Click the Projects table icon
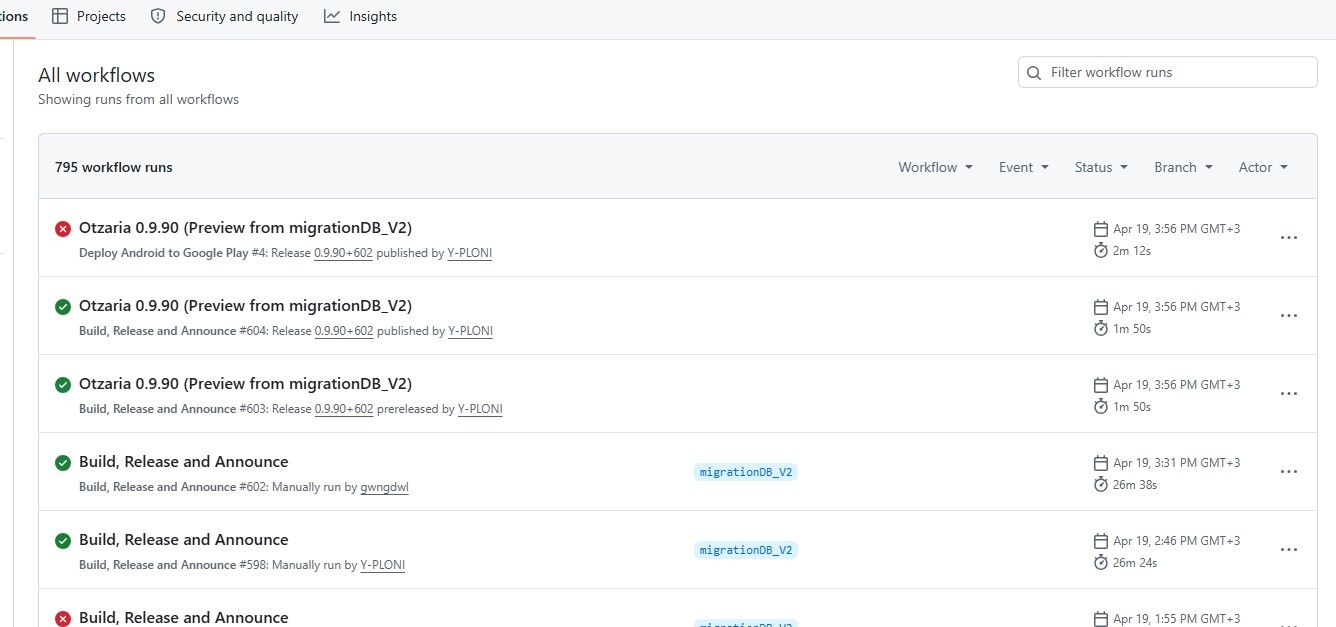 click(60, 16)
